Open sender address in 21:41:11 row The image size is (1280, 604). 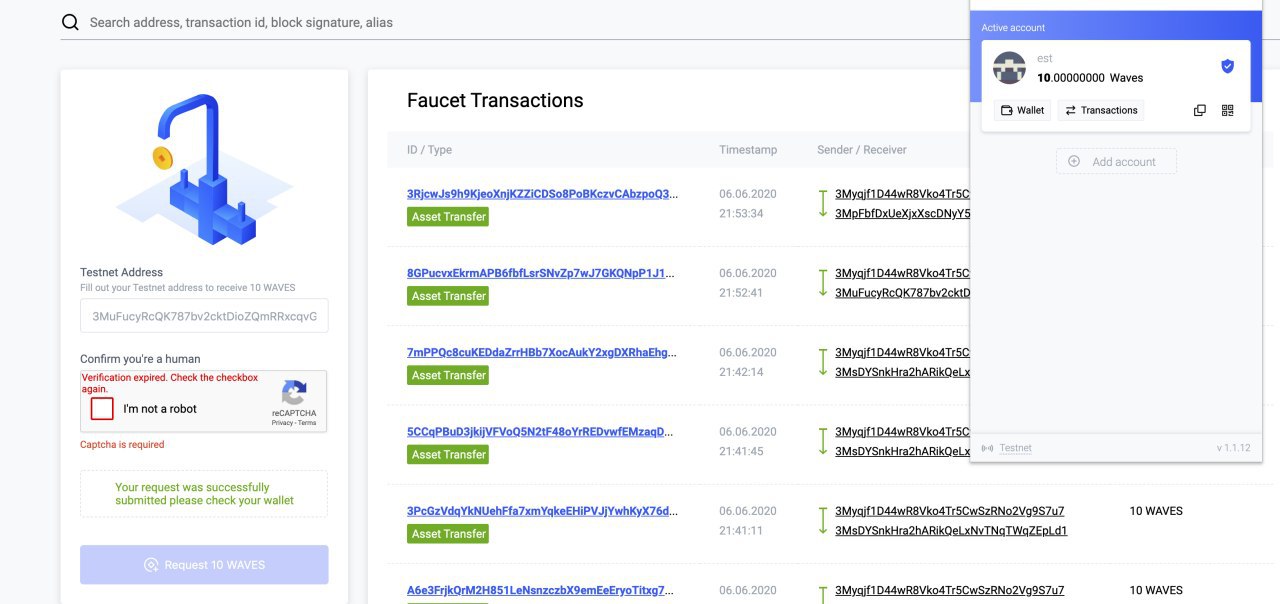(949, 511)
